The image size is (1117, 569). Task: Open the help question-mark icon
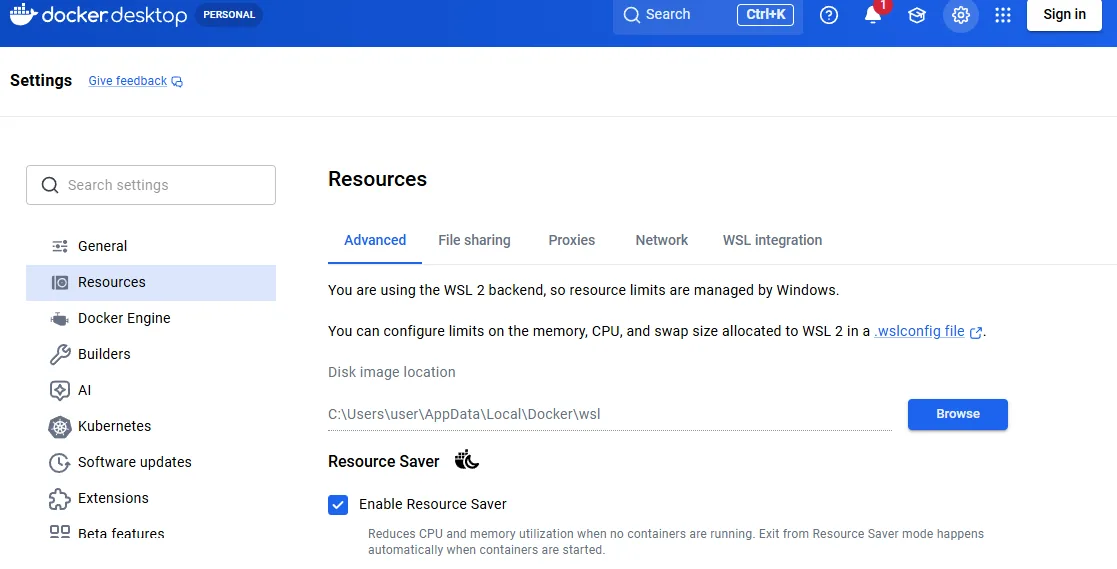828,15
